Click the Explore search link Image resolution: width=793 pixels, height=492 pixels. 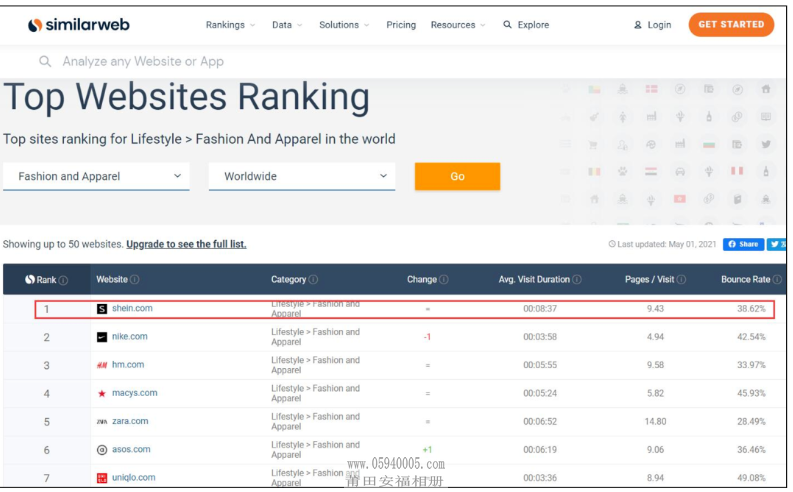coord(526,25)
